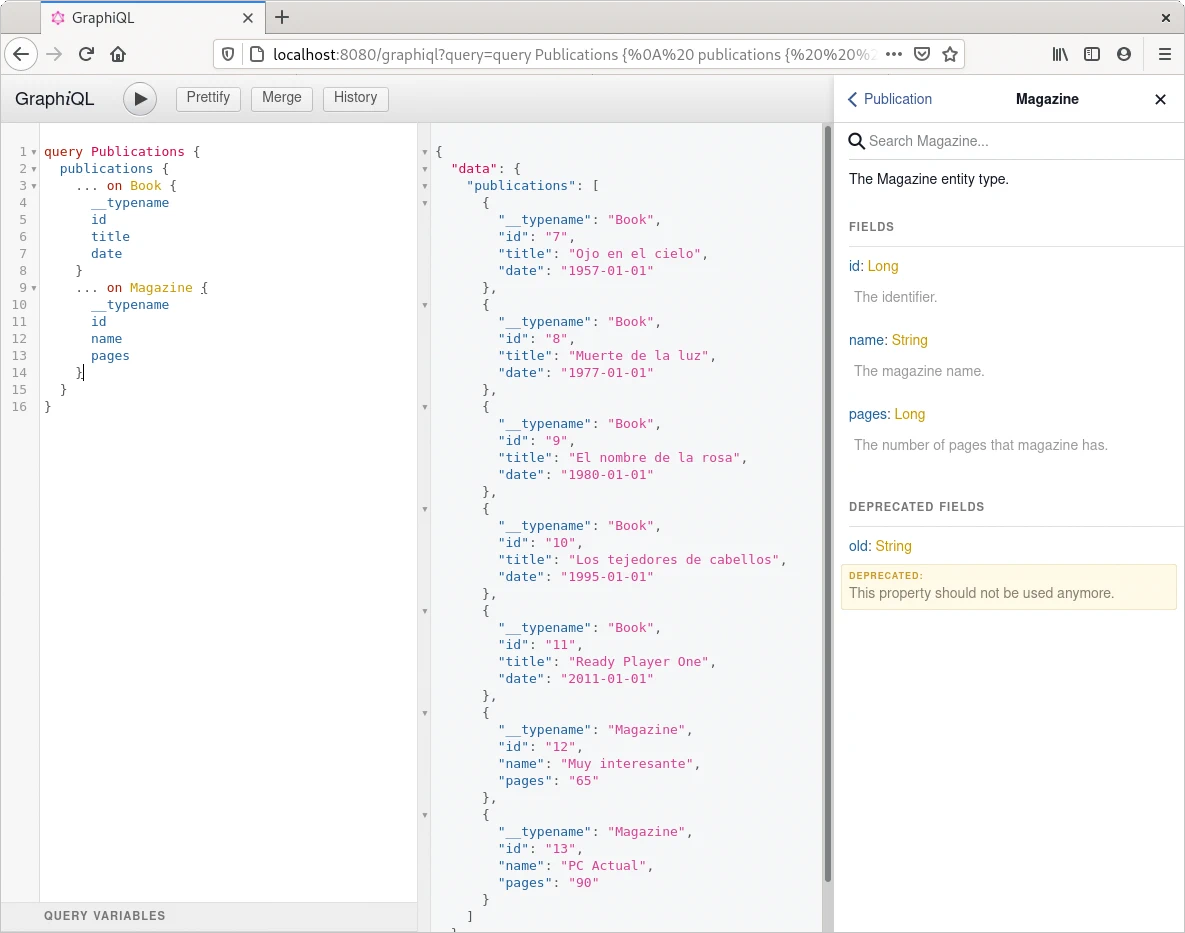Open the Firefox hamburger menu
This screenshot has height=933, width=1185.
tap(1164, 54)
